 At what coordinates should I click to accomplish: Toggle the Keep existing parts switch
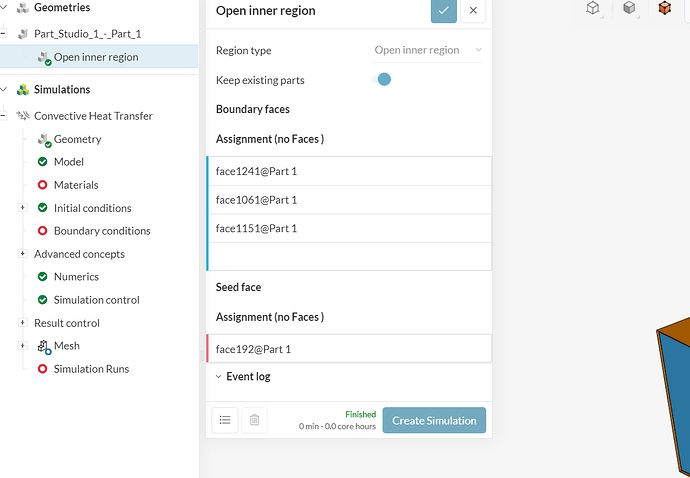click(382, 80)
